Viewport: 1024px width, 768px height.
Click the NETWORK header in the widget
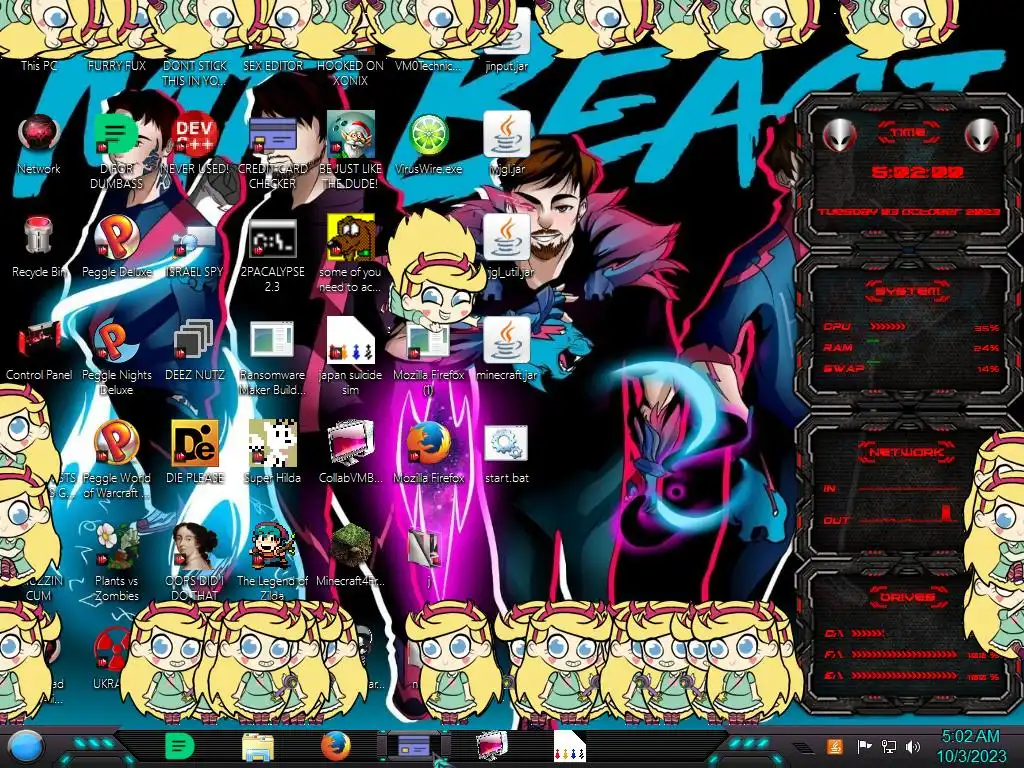(908, 452)
